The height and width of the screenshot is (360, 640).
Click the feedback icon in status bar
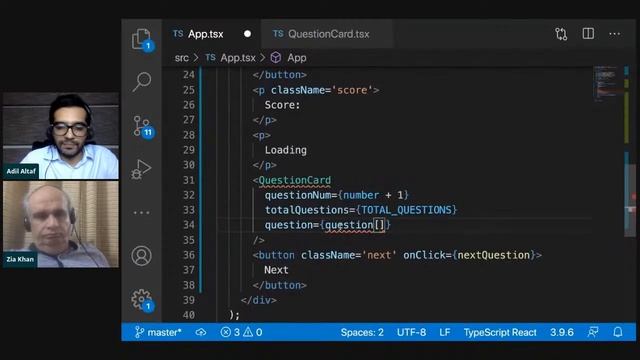tap(593, 332)
